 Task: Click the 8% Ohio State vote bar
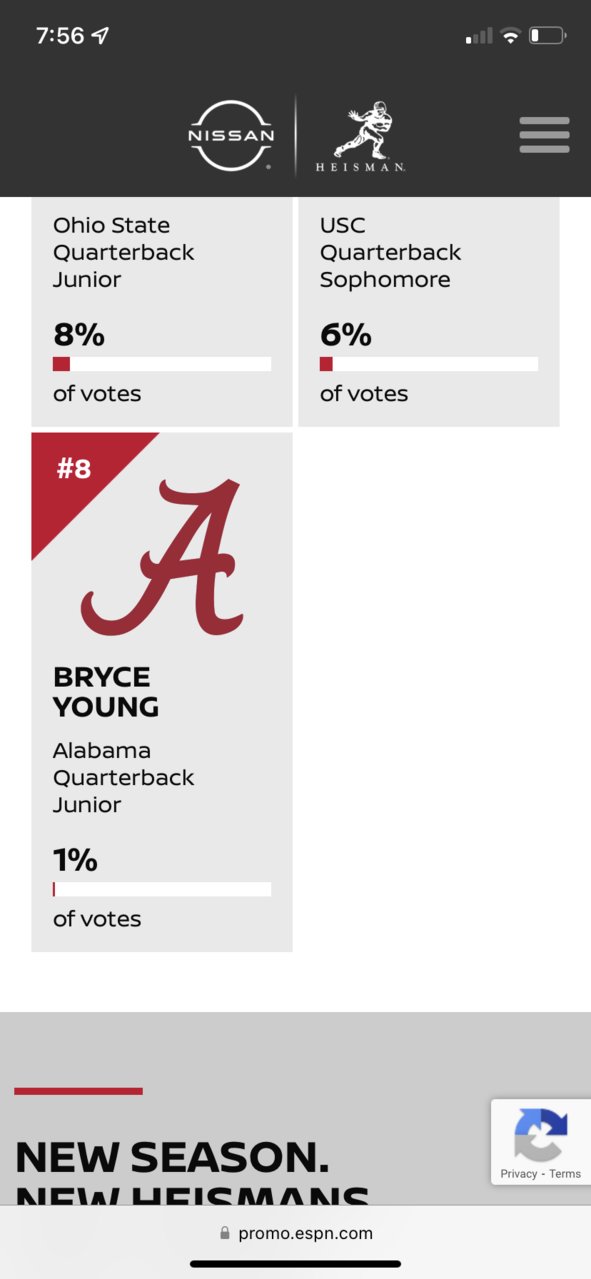162,364
